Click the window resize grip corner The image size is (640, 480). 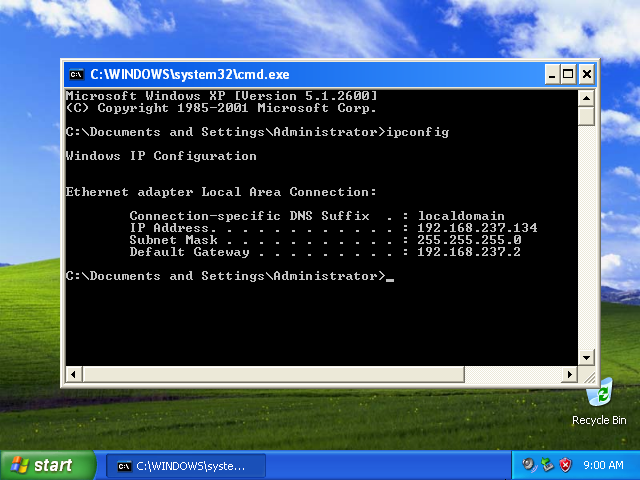pyautogui.click(x=589, y=377)
